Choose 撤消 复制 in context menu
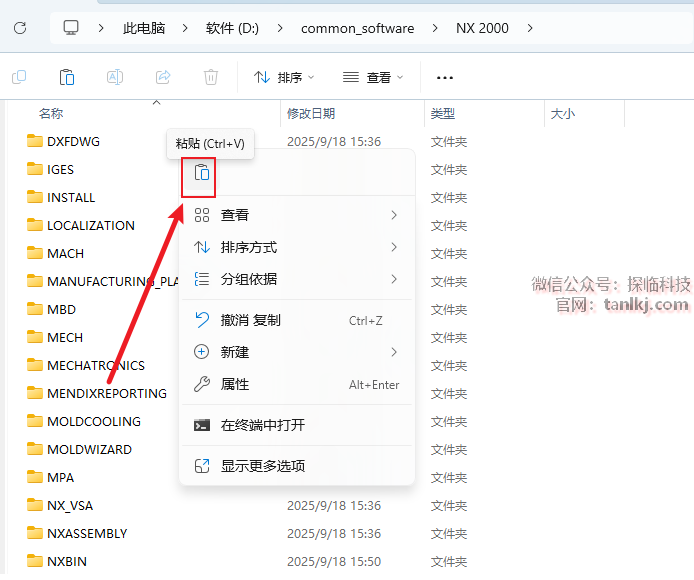694x580 pixels. pos(297,320)
